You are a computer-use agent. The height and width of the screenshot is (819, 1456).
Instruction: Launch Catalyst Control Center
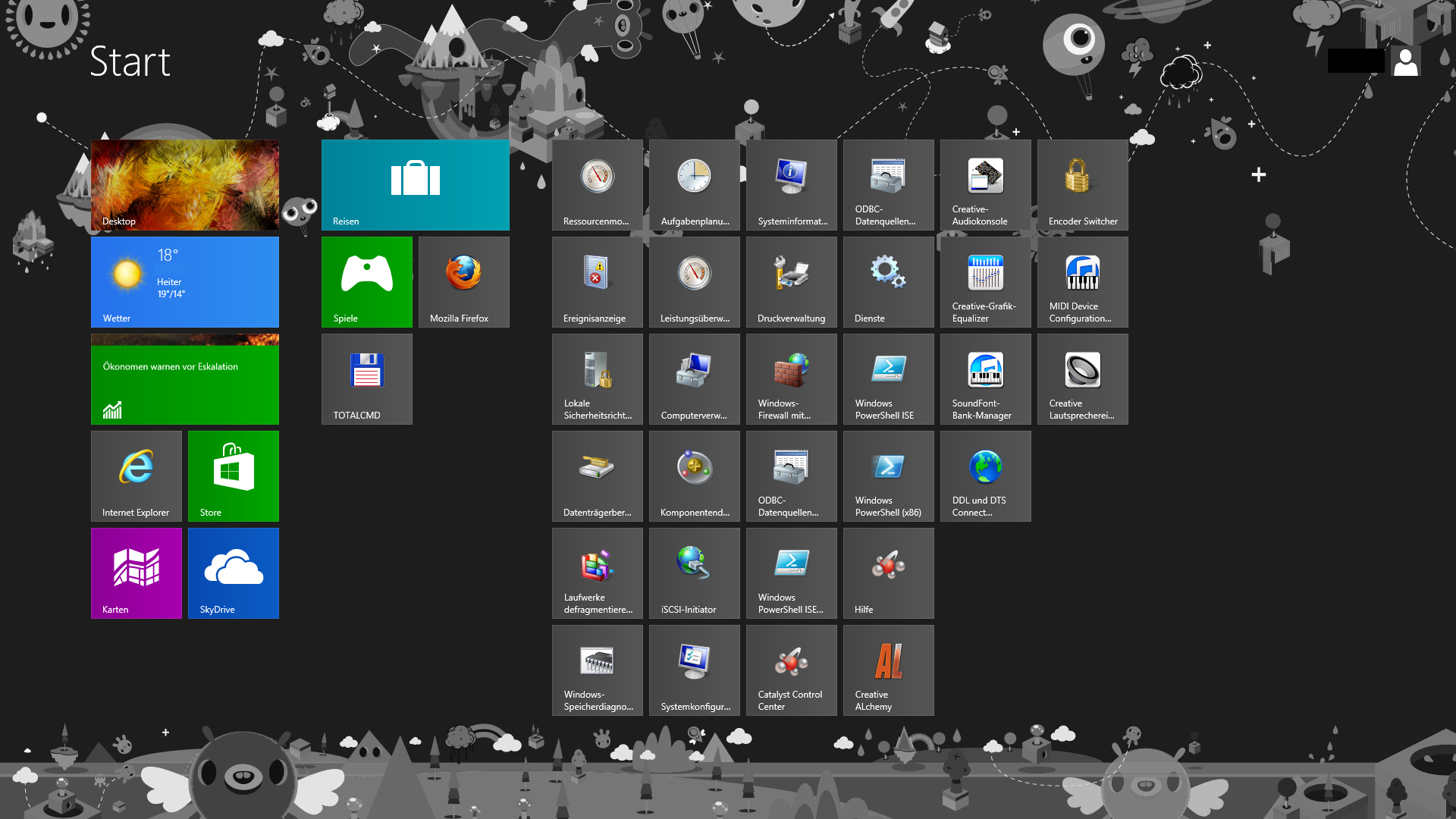coord(791,670)
